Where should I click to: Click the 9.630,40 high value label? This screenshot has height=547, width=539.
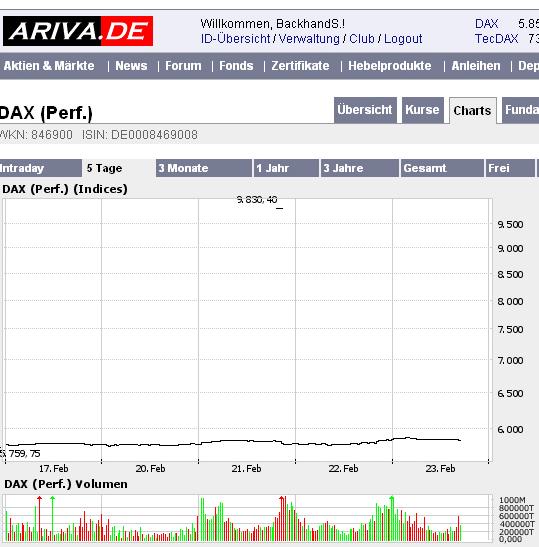pyautogui.click(x=257, y=200)
